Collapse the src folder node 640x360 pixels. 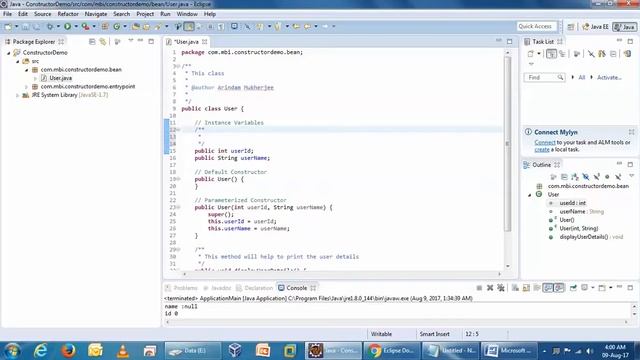(x=18, y=61)
